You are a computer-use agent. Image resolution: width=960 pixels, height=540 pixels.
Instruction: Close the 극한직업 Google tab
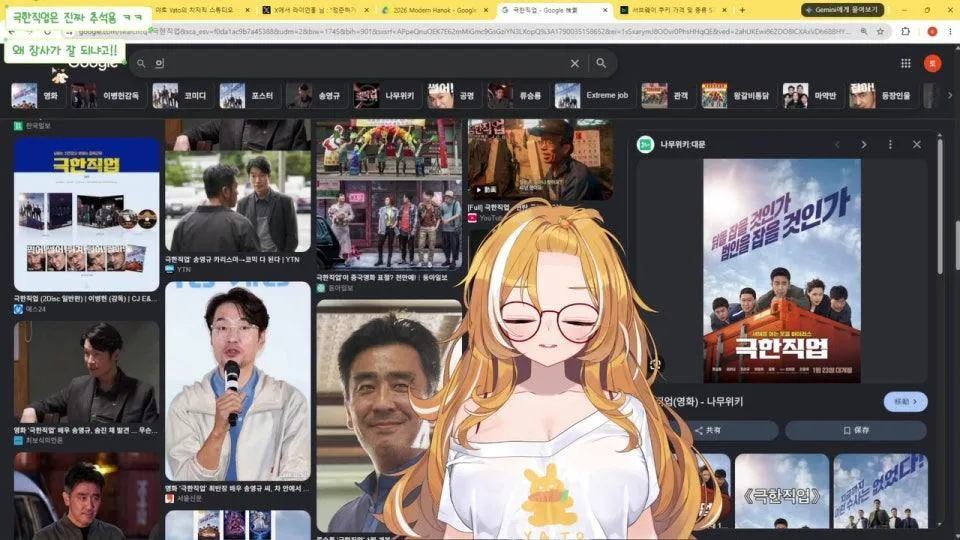[x=605, y=10]
